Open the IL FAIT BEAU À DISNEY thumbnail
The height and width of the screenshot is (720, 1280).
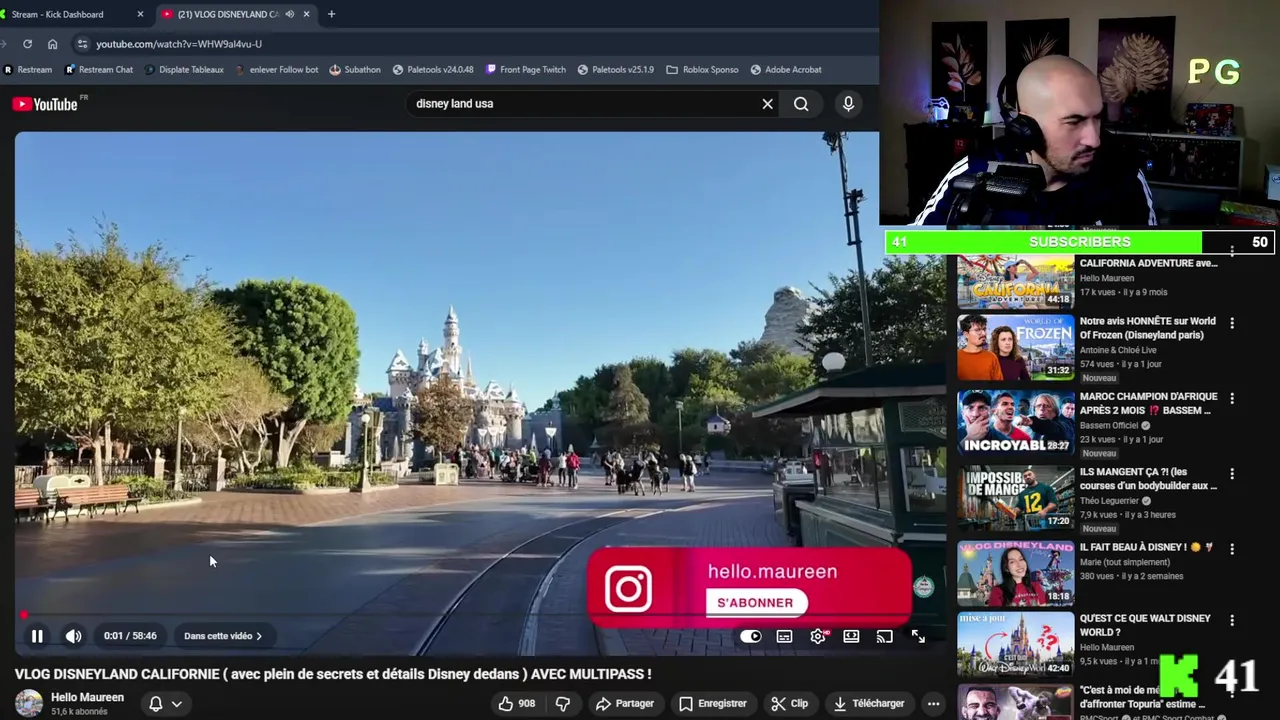[1015, 574]
